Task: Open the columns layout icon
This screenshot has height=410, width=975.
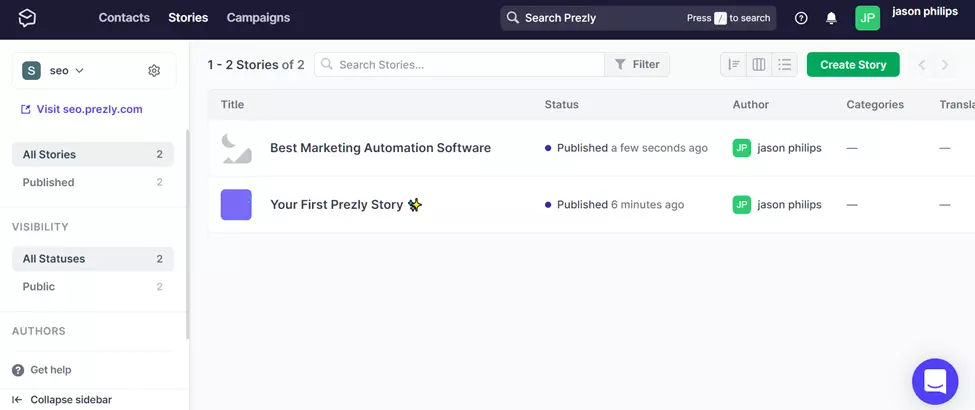Action: (759, 65)
